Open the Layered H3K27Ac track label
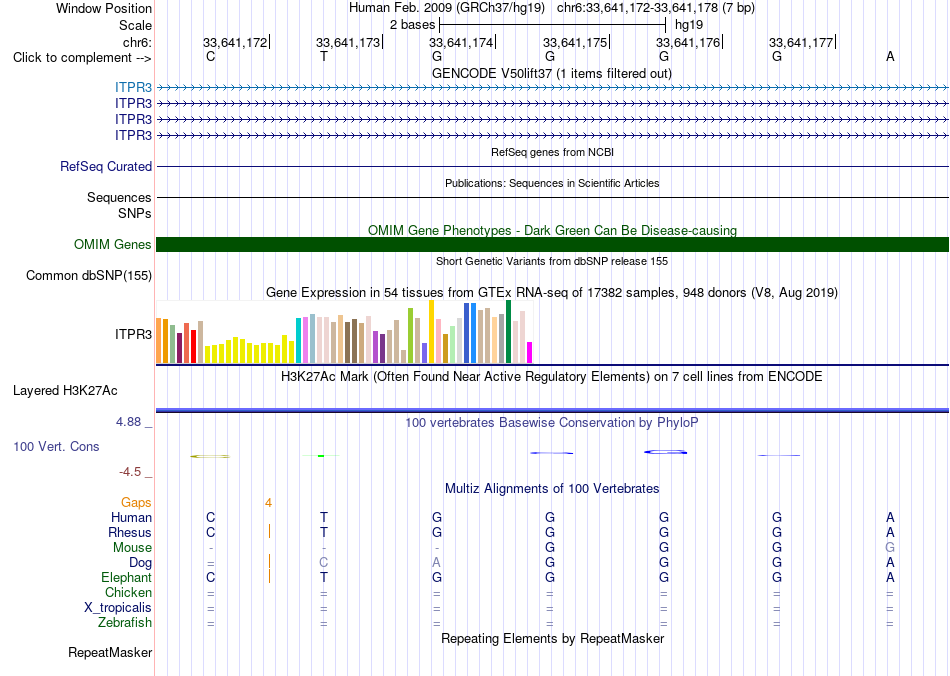Image resolution: width=950 pixels, height=676 pixels. (x=65, y=391)
